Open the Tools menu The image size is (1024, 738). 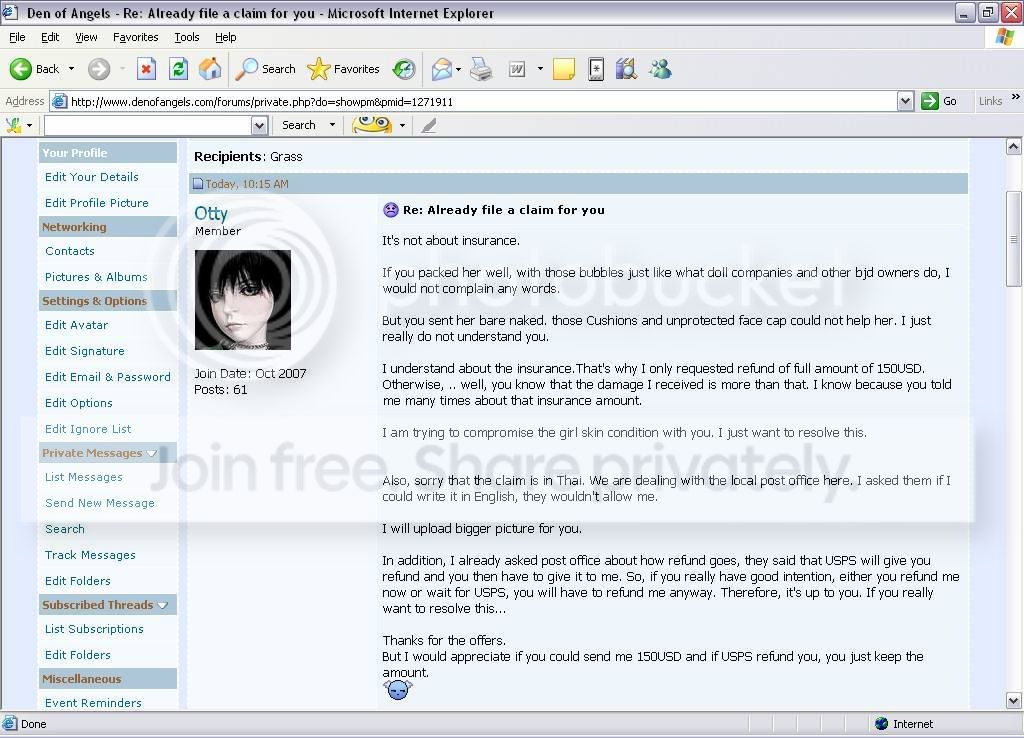point(187,37)
